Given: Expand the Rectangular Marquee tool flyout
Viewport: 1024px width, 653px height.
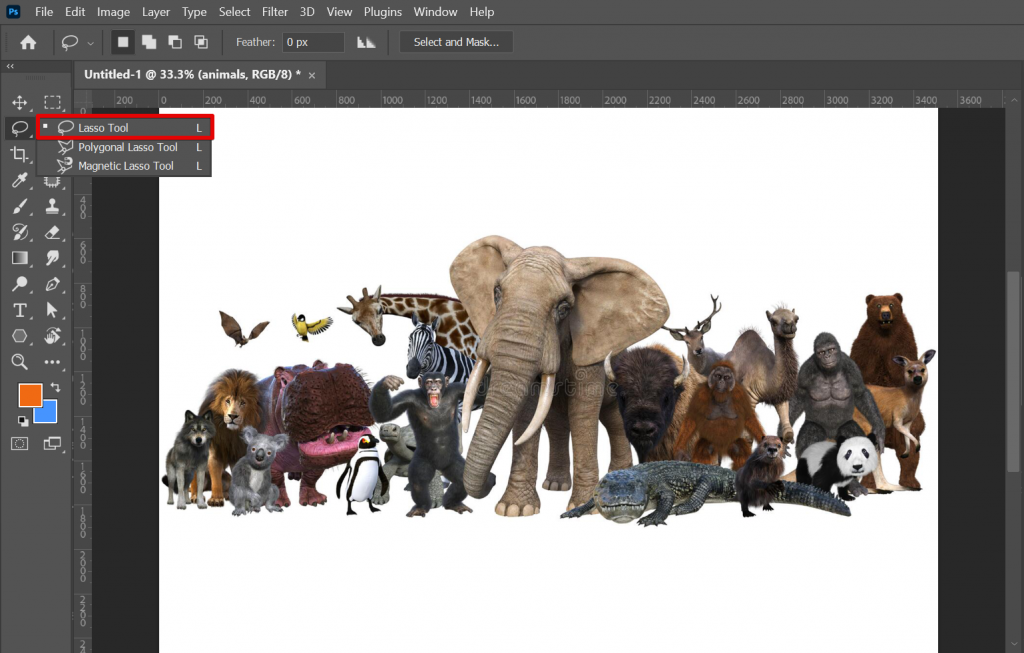Looking at the screenshot, I should 52,102.
